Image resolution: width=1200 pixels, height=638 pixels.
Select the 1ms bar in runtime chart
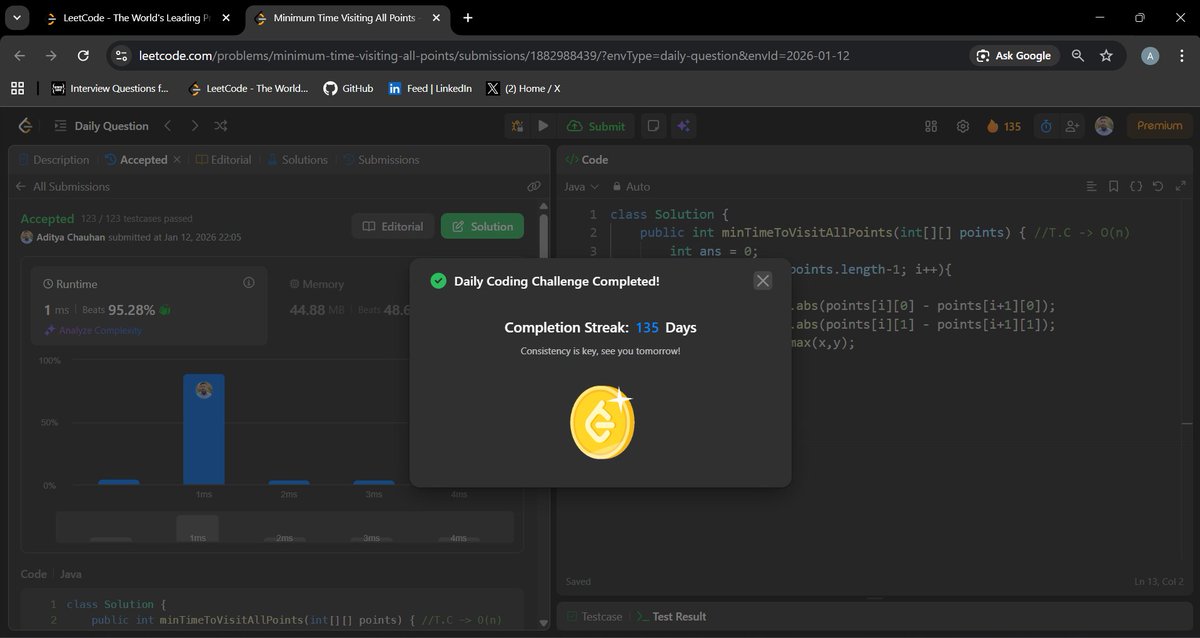click(204, 429)
